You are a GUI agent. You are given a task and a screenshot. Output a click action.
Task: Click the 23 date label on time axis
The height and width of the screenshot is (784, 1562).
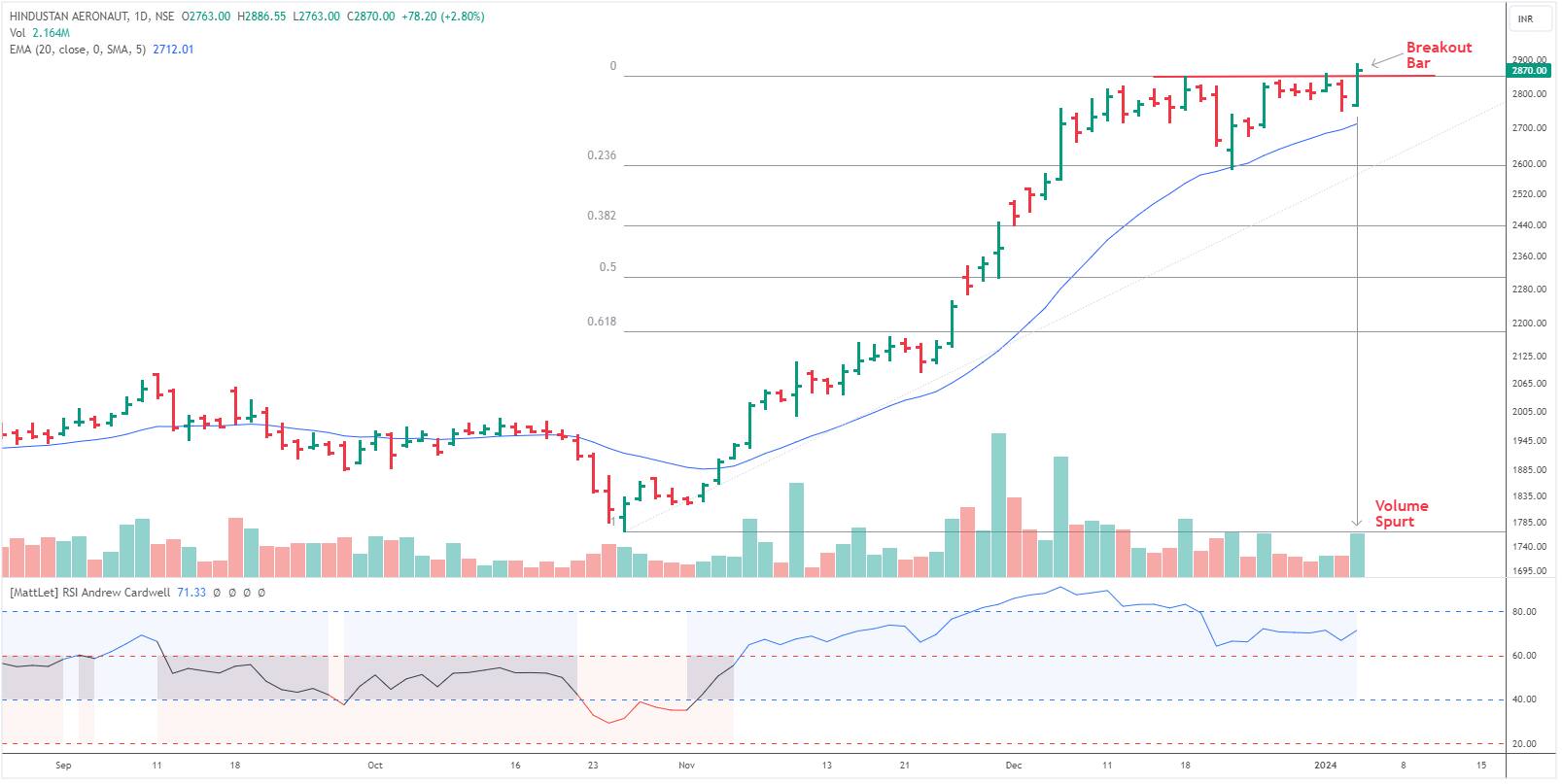[x=593, y=766]
